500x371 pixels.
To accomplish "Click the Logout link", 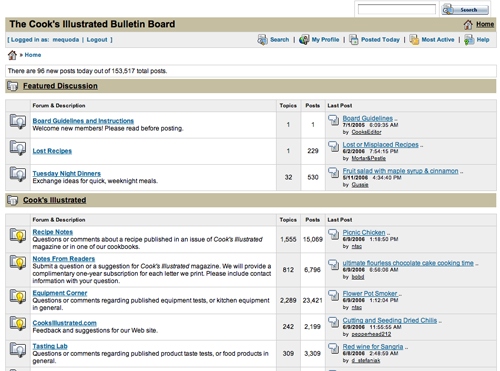I will pyautogui.click(x=97, y=40).
